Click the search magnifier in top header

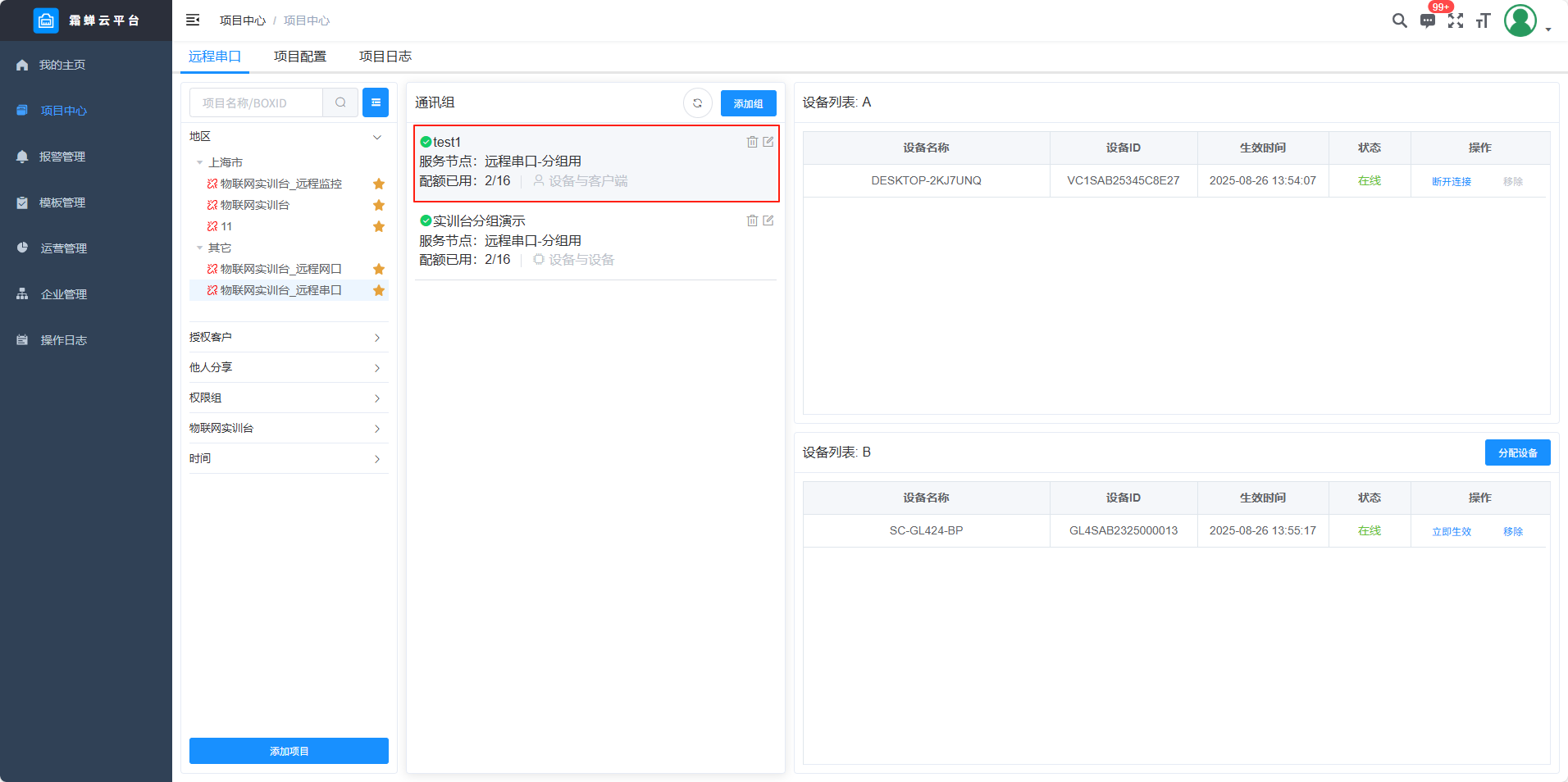tap(1399, 20)
